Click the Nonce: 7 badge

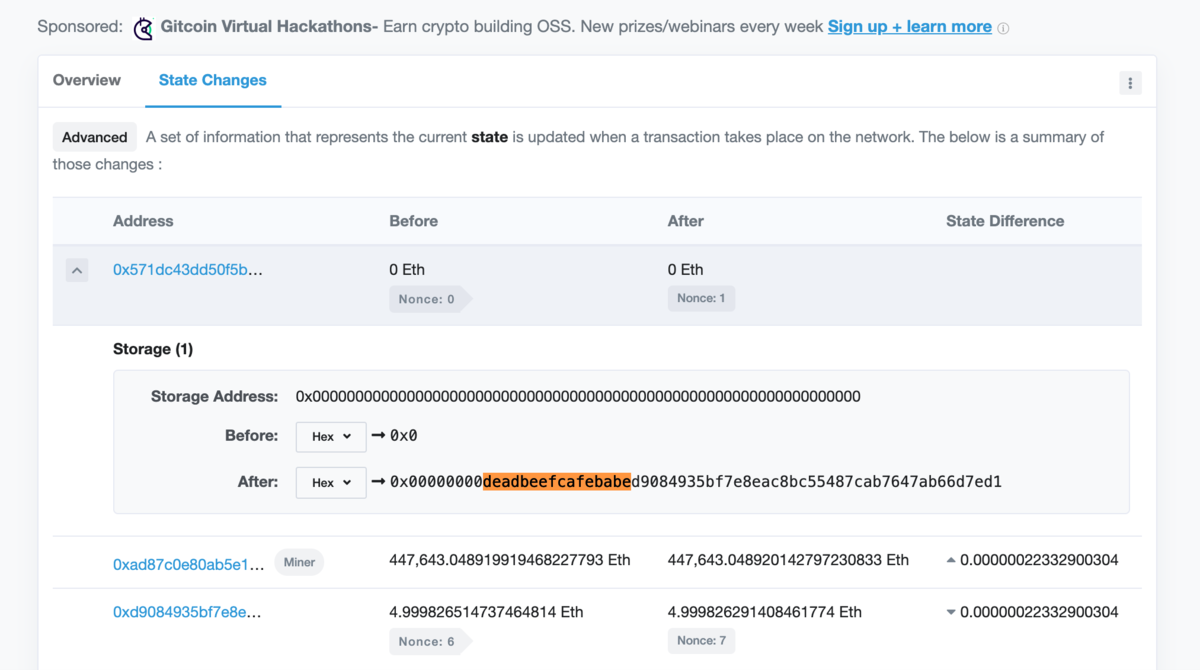point(701,640)
